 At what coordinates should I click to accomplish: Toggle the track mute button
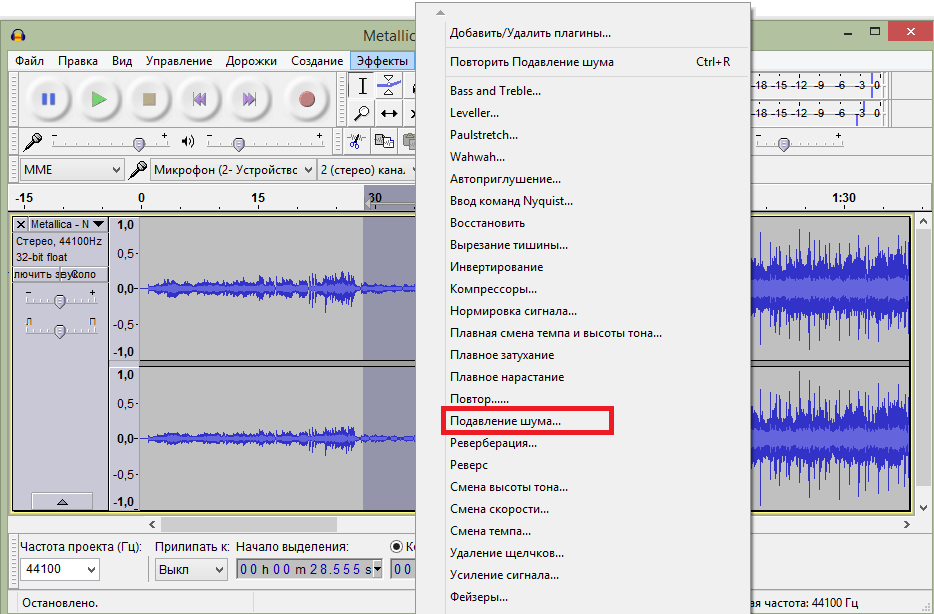(37, 275)
